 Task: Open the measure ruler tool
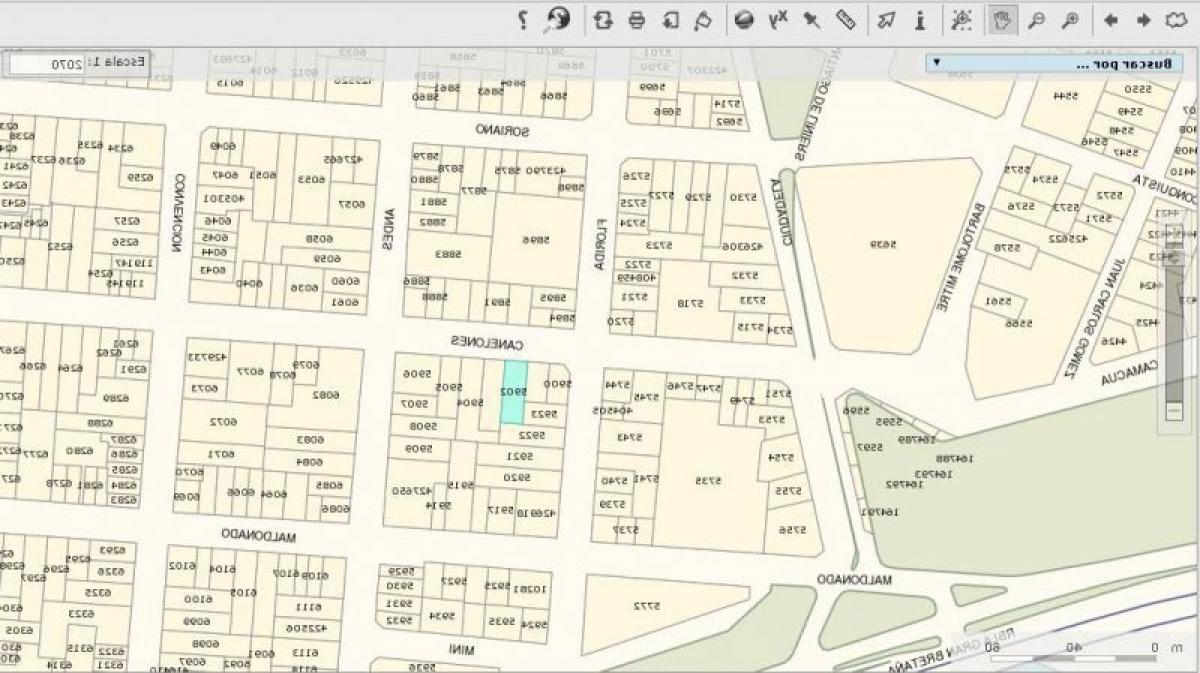[846, 20]
